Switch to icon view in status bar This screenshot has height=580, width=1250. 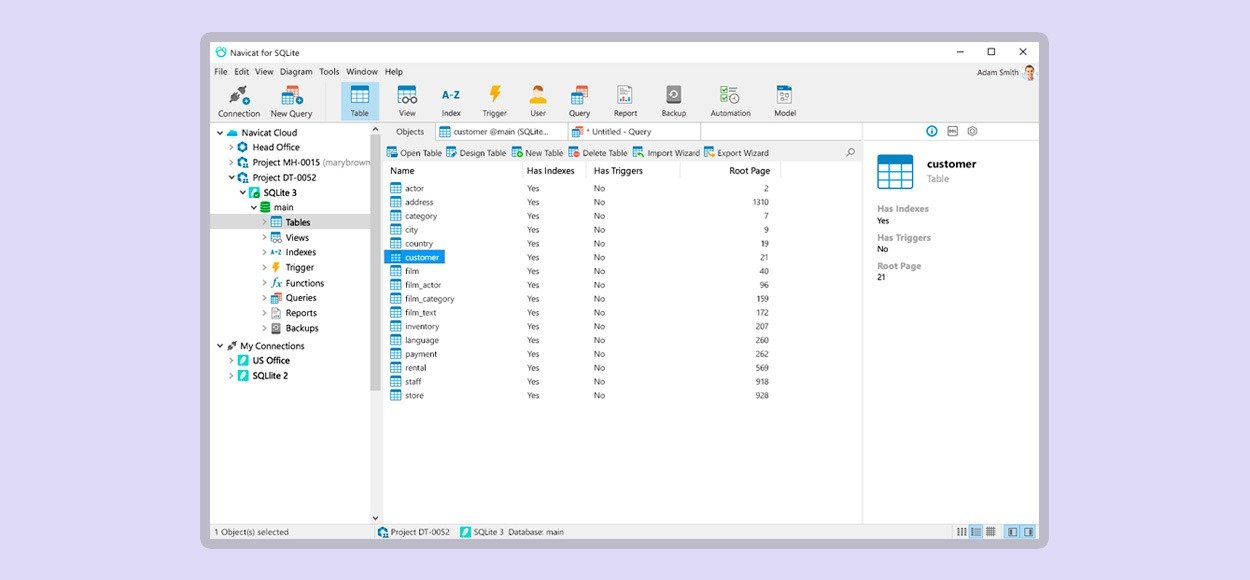pyautogui.click(x=962, y=532)
